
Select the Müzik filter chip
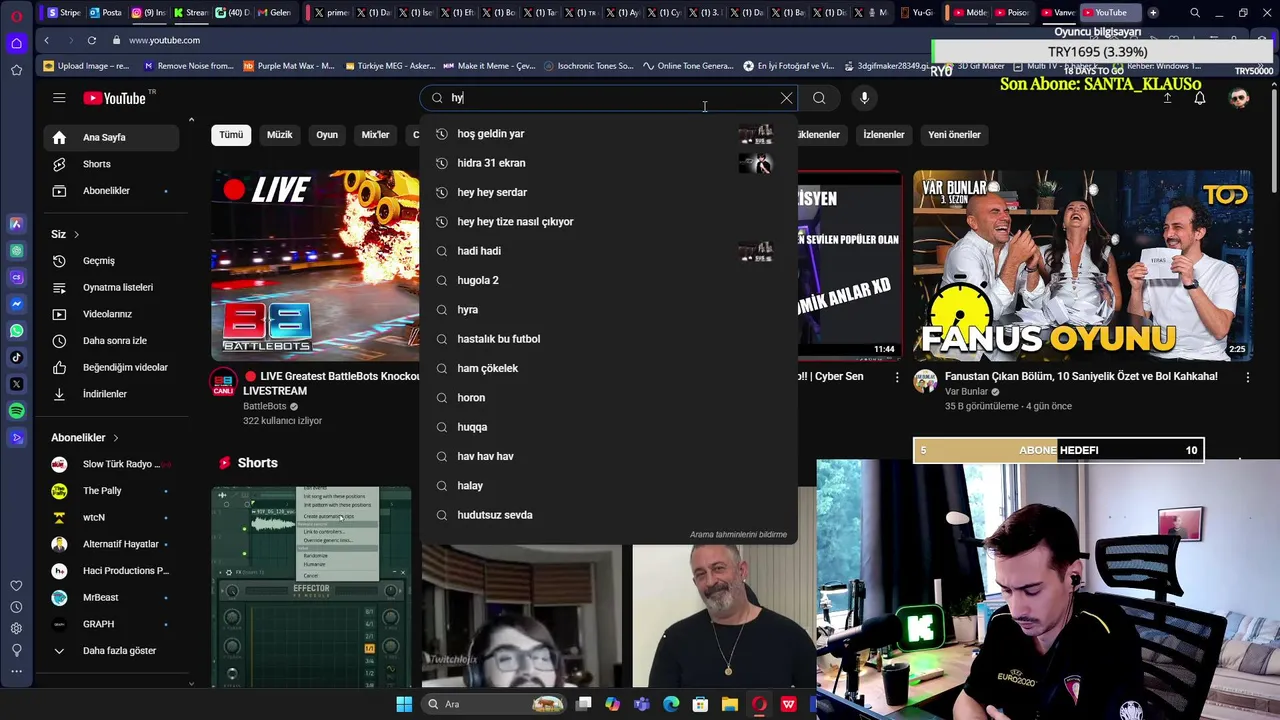pos(280,135)
